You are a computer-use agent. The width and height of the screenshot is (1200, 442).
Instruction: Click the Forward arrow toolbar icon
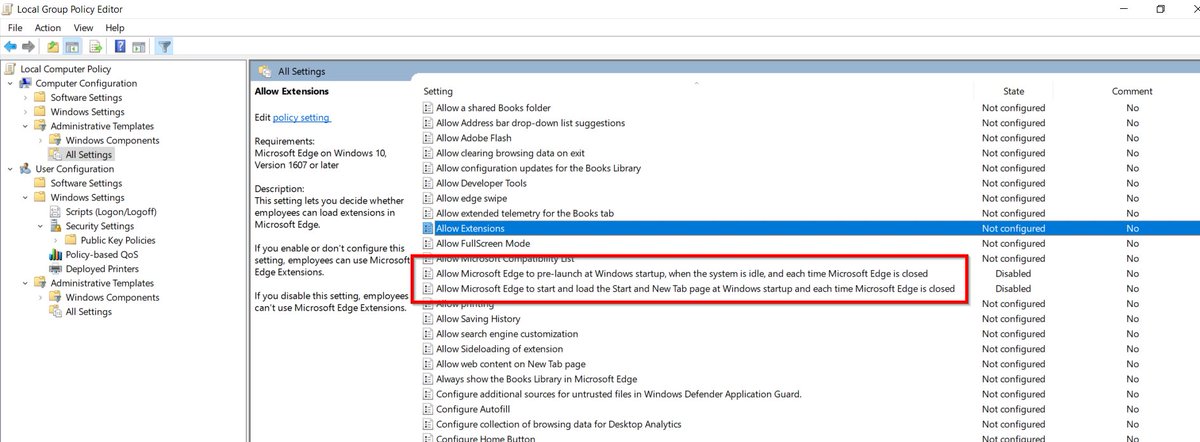coord(28,46)
